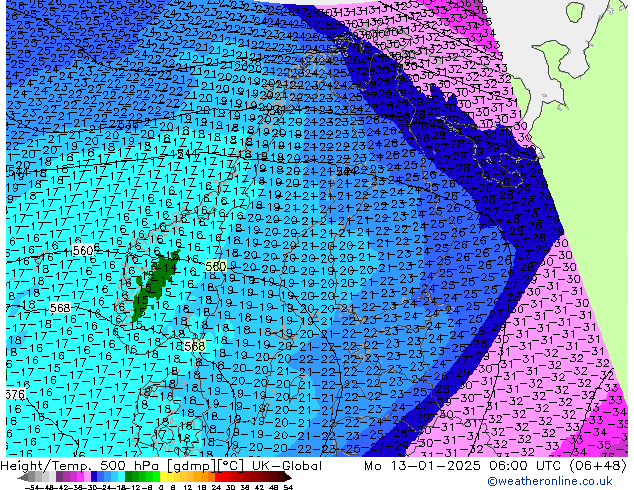The height and width of the screenshot is (490, 634).
Task: Click the white 560 contour label
Action: (x=83, y=251)
